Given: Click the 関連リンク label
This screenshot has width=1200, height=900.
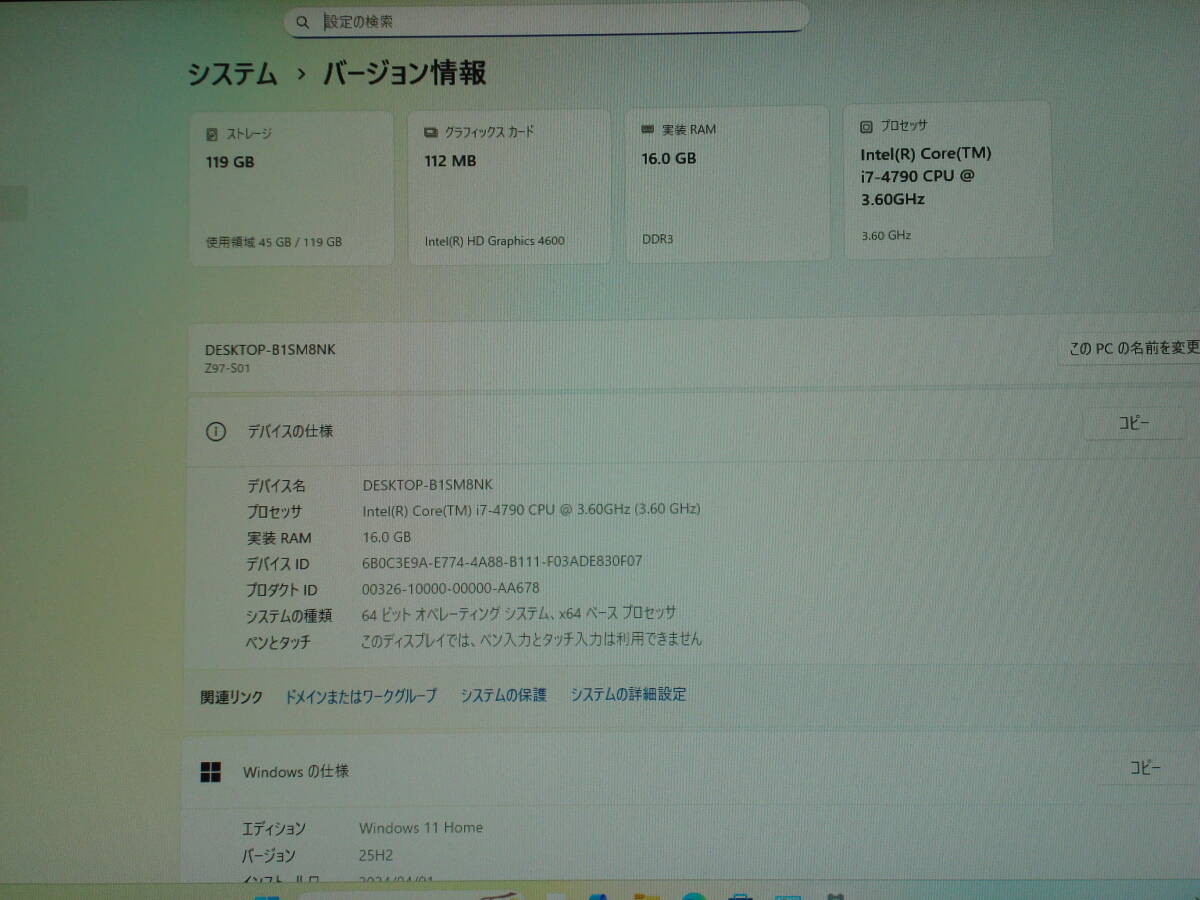Looking at the screenshot, I should click(231, 697).
